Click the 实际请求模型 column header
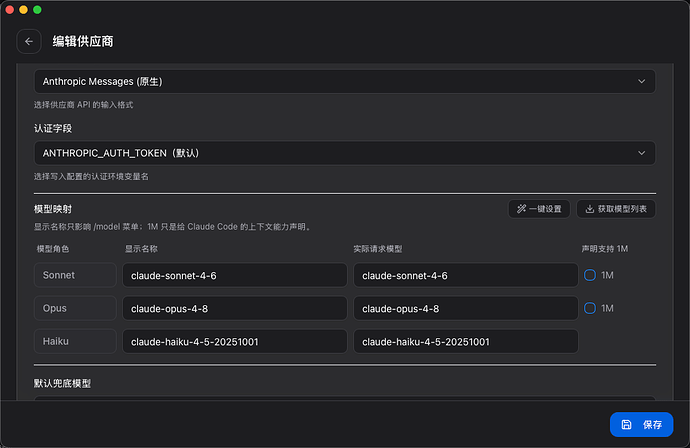Image resolution: width=690 pixels, height=448 pixels. (378, 249)
